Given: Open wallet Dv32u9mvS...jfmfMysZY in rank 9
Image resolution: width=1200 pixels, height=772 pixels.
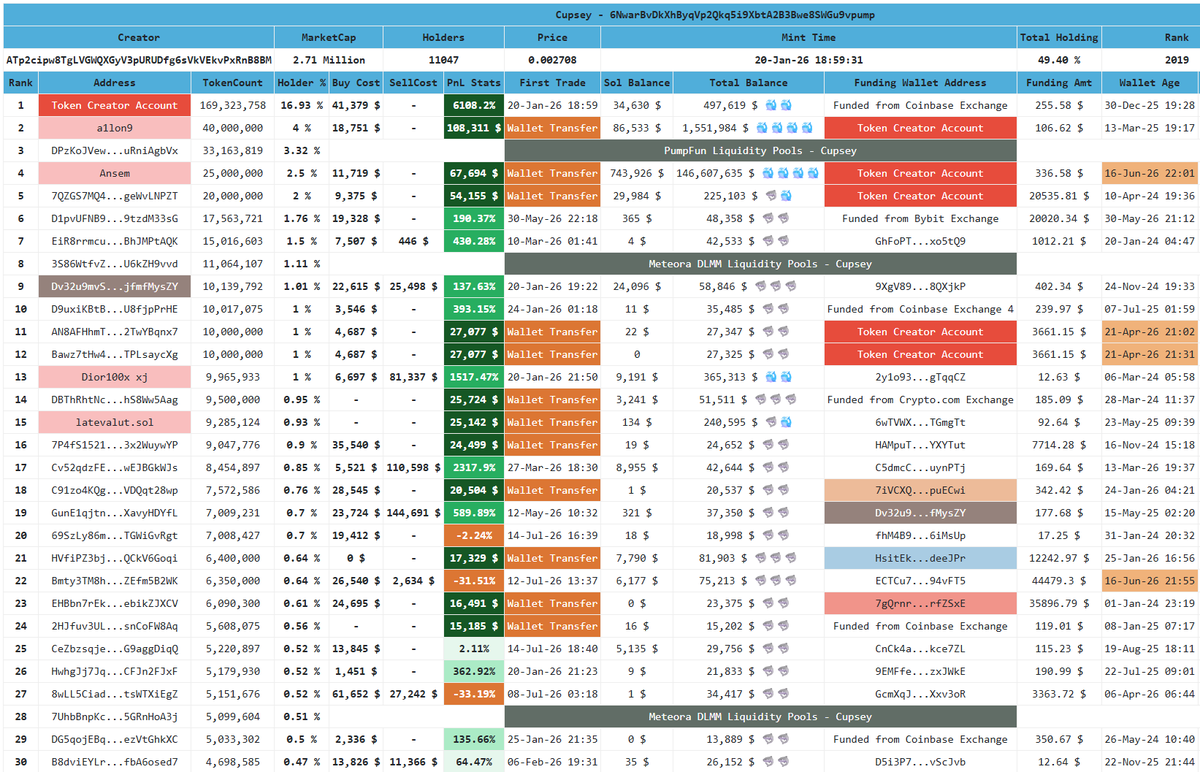Looking at the screenshot, I should click(x=115, y=286).
